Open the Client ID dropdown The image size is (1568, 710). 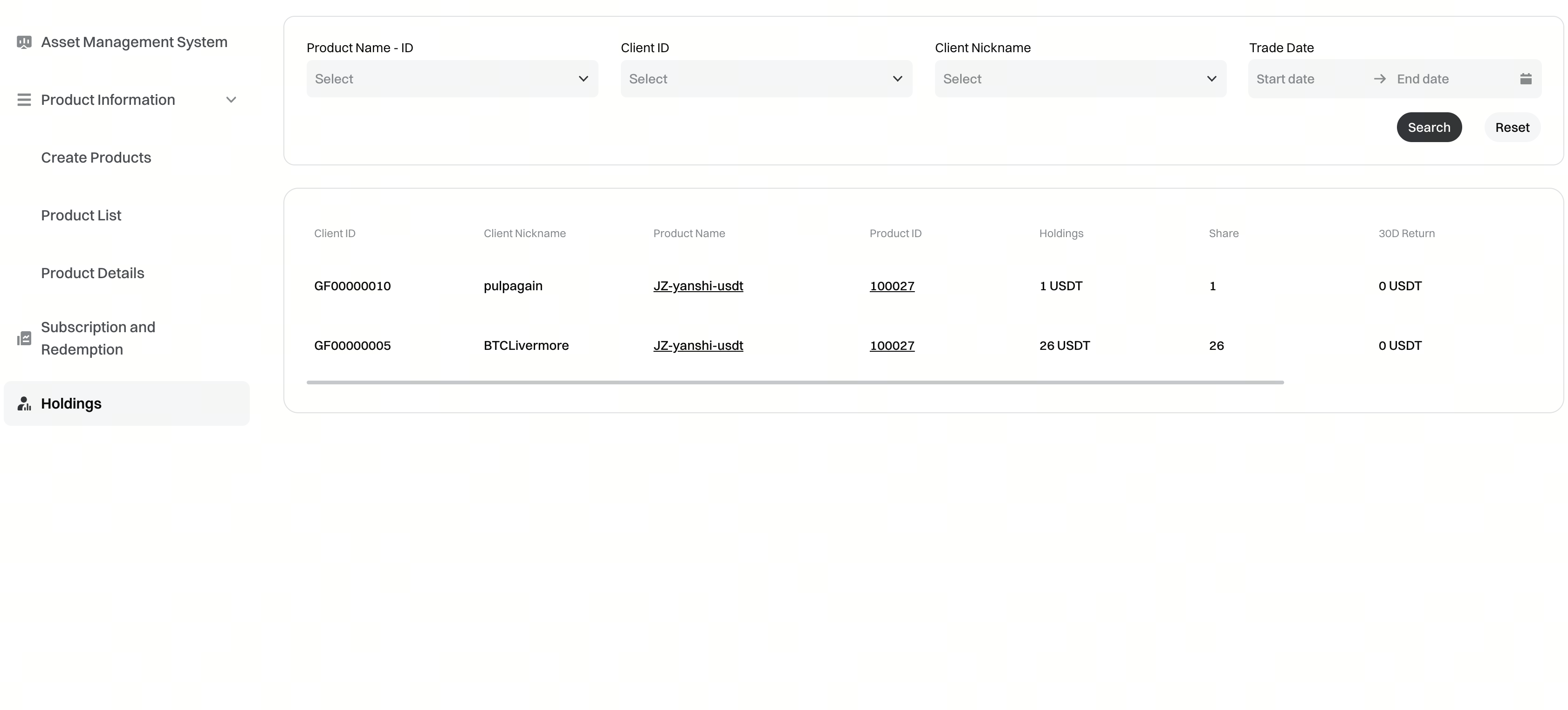tap(766, 79)
